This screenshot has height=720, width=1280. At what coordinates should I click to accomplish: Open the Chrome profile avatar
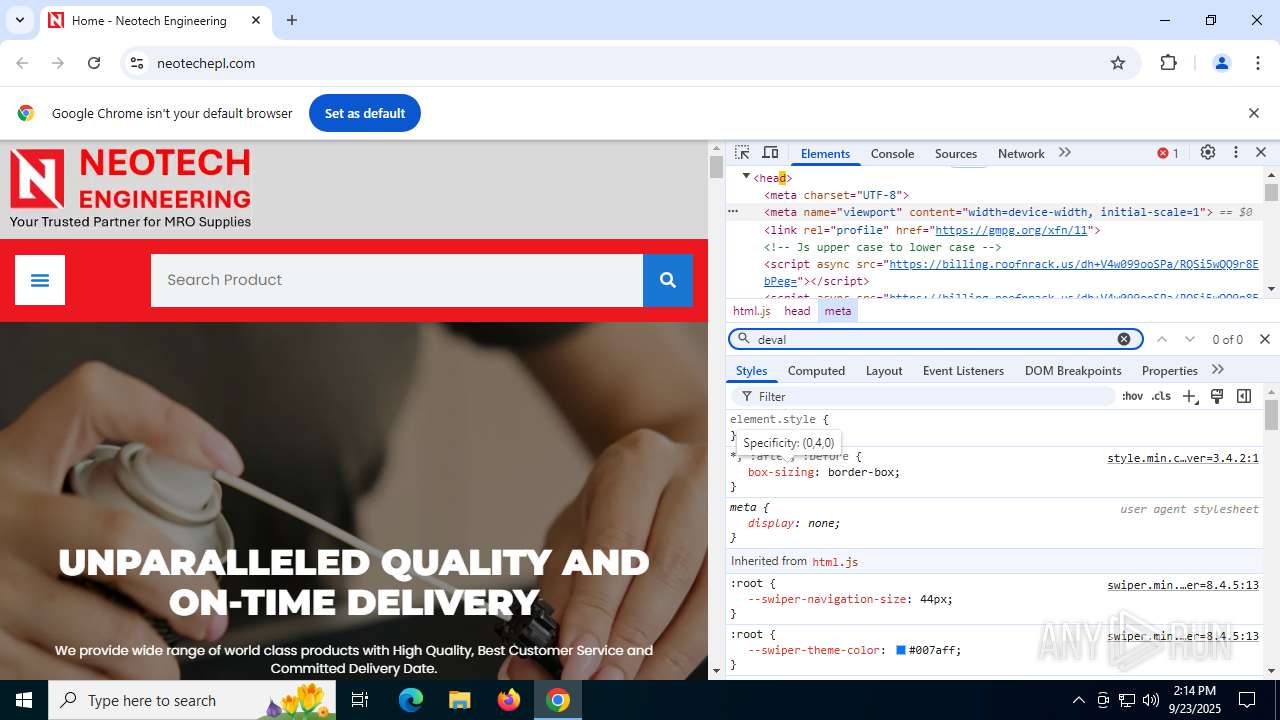(1222, 63)
